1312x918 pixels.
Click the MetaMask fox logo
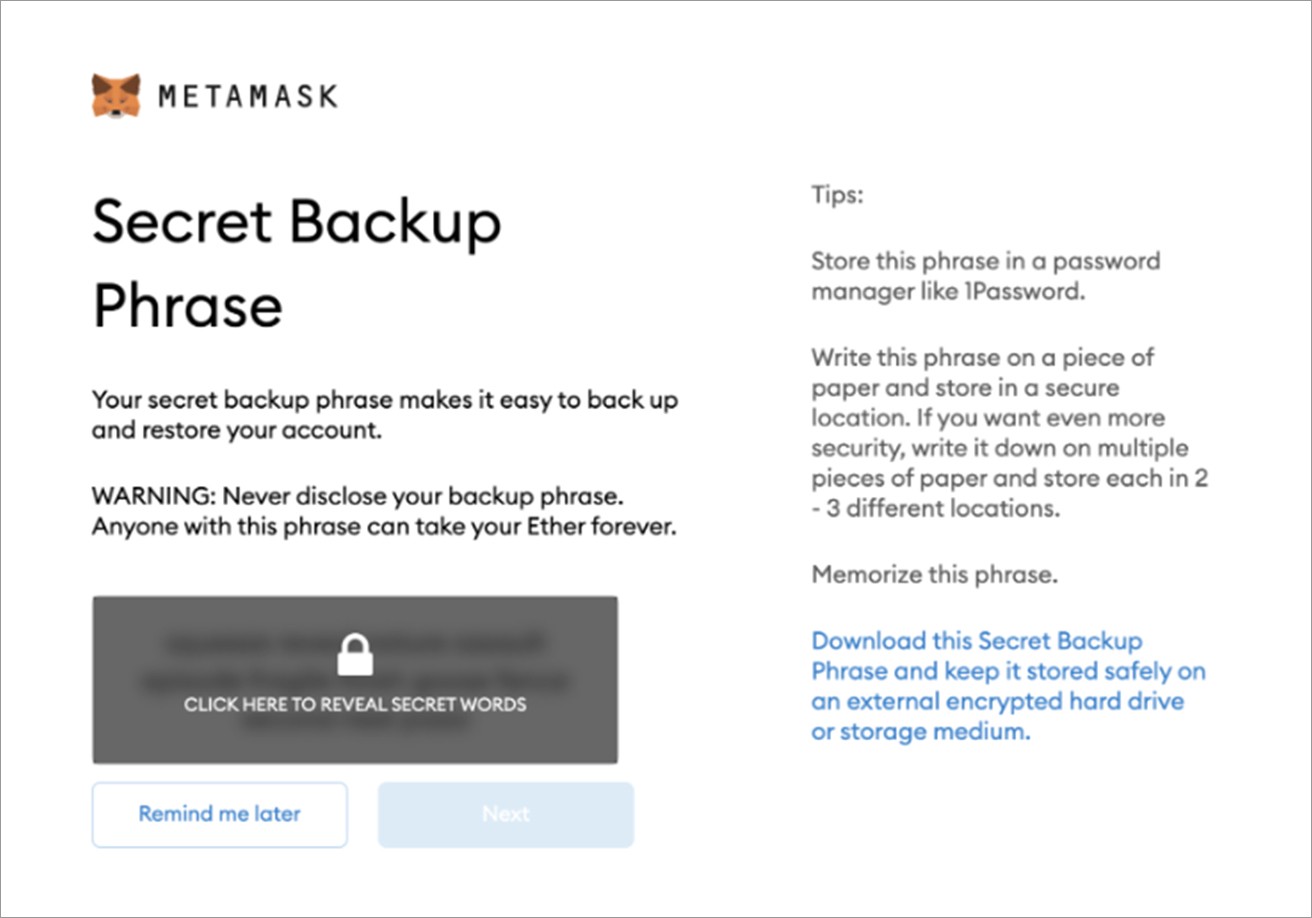116,96
